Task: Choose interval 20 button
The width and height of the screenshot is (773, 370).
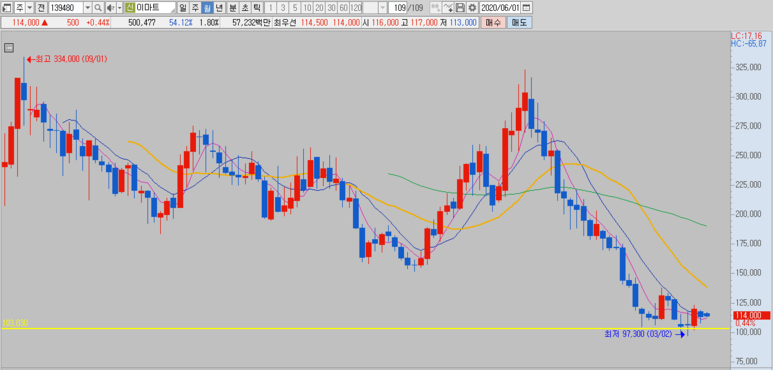Action: 319,7
